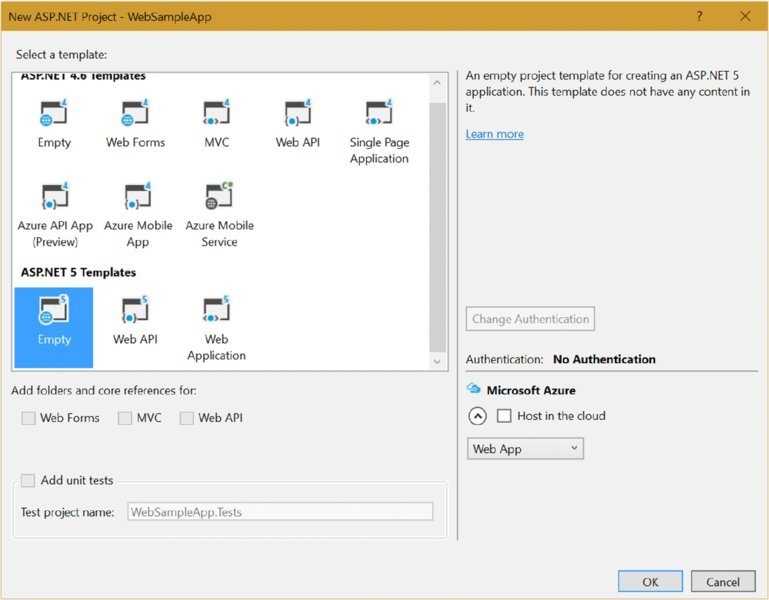Close the New ASP.NET Project dialog

click(745, 16)
